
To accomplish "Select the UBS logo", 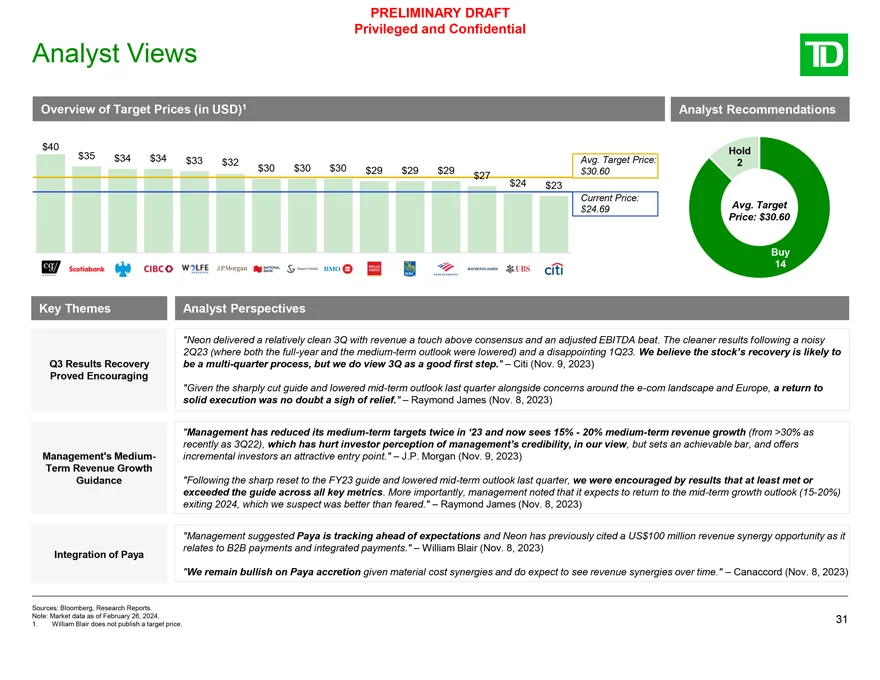I will pyautogui.click(x=517, y=269).
